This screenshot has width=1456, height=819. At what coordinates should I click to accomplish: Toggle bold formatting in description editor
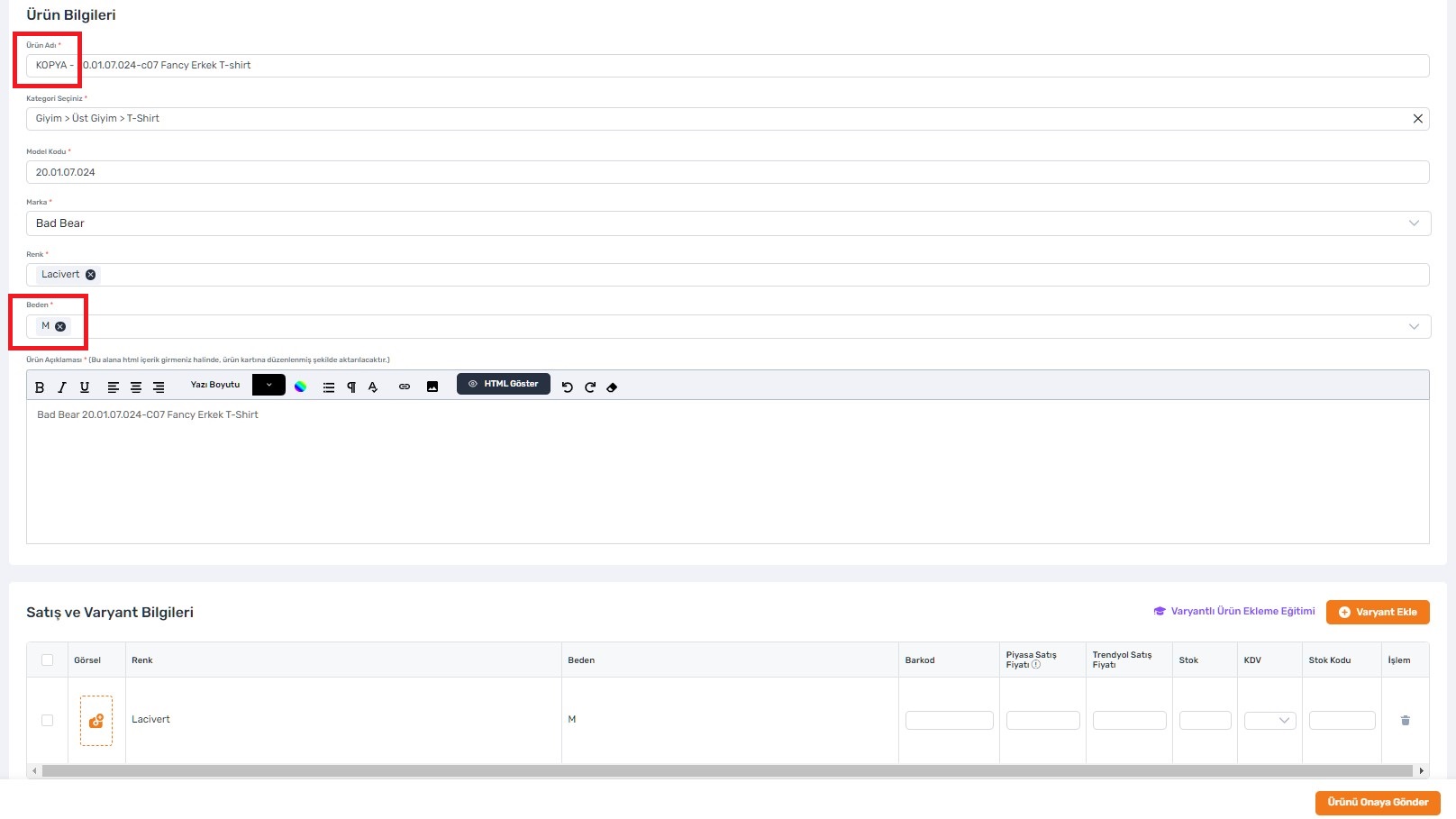[x=40, y=387]
